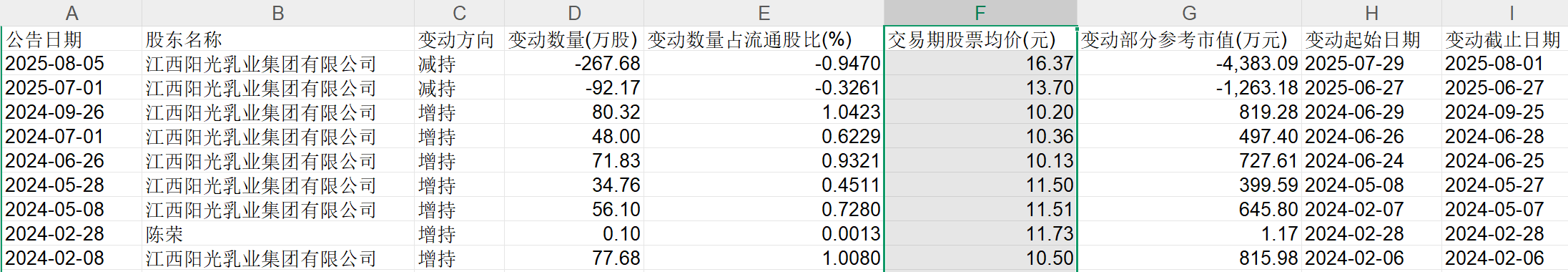Screen dimensions: 1568x272
Task: Select the market value cell -1,263.18
Action: point(1189,88)
